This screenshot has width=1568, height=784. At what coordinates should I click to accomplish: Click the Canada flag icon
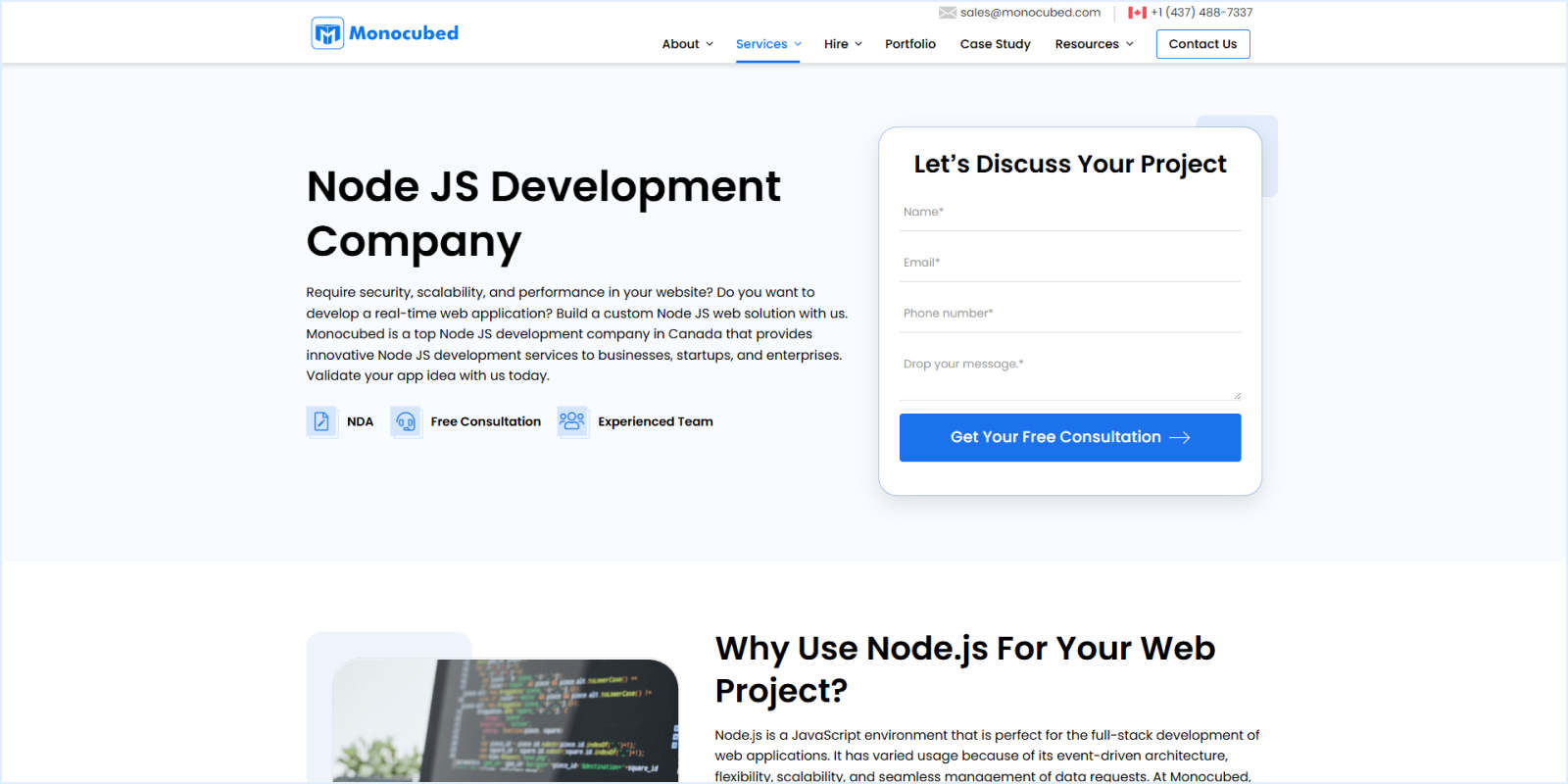[1137, 13]
